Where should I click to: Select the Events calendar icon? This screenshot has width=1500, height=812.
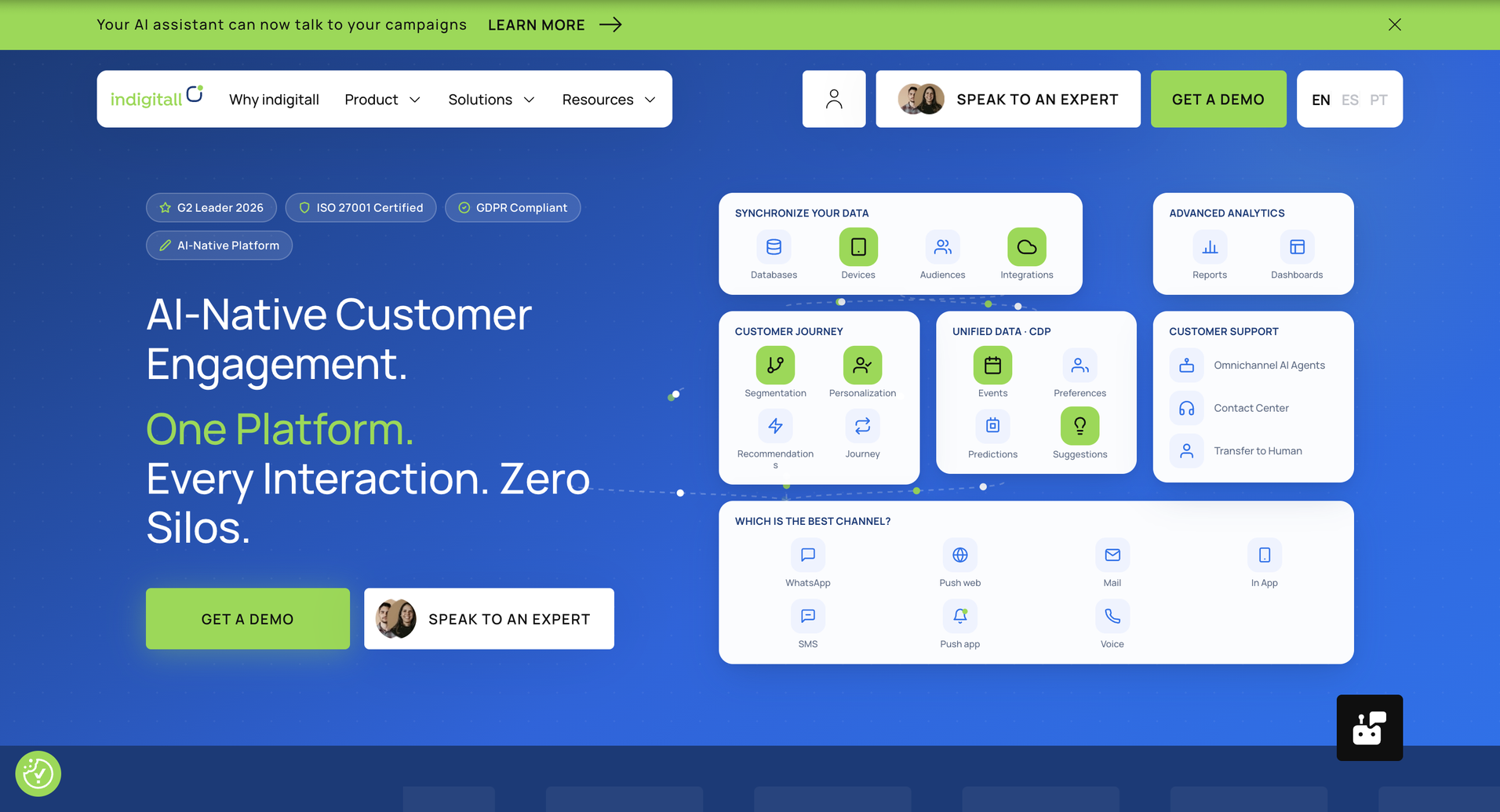992,365
